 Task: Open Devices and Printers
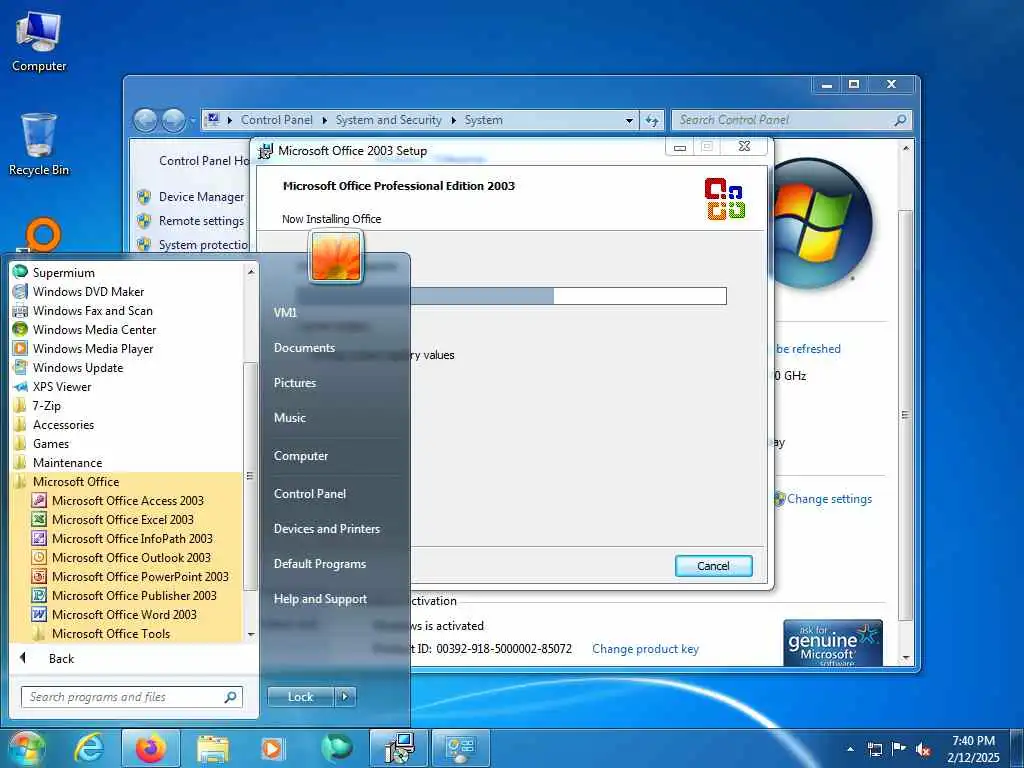click(x=327, y=528)
